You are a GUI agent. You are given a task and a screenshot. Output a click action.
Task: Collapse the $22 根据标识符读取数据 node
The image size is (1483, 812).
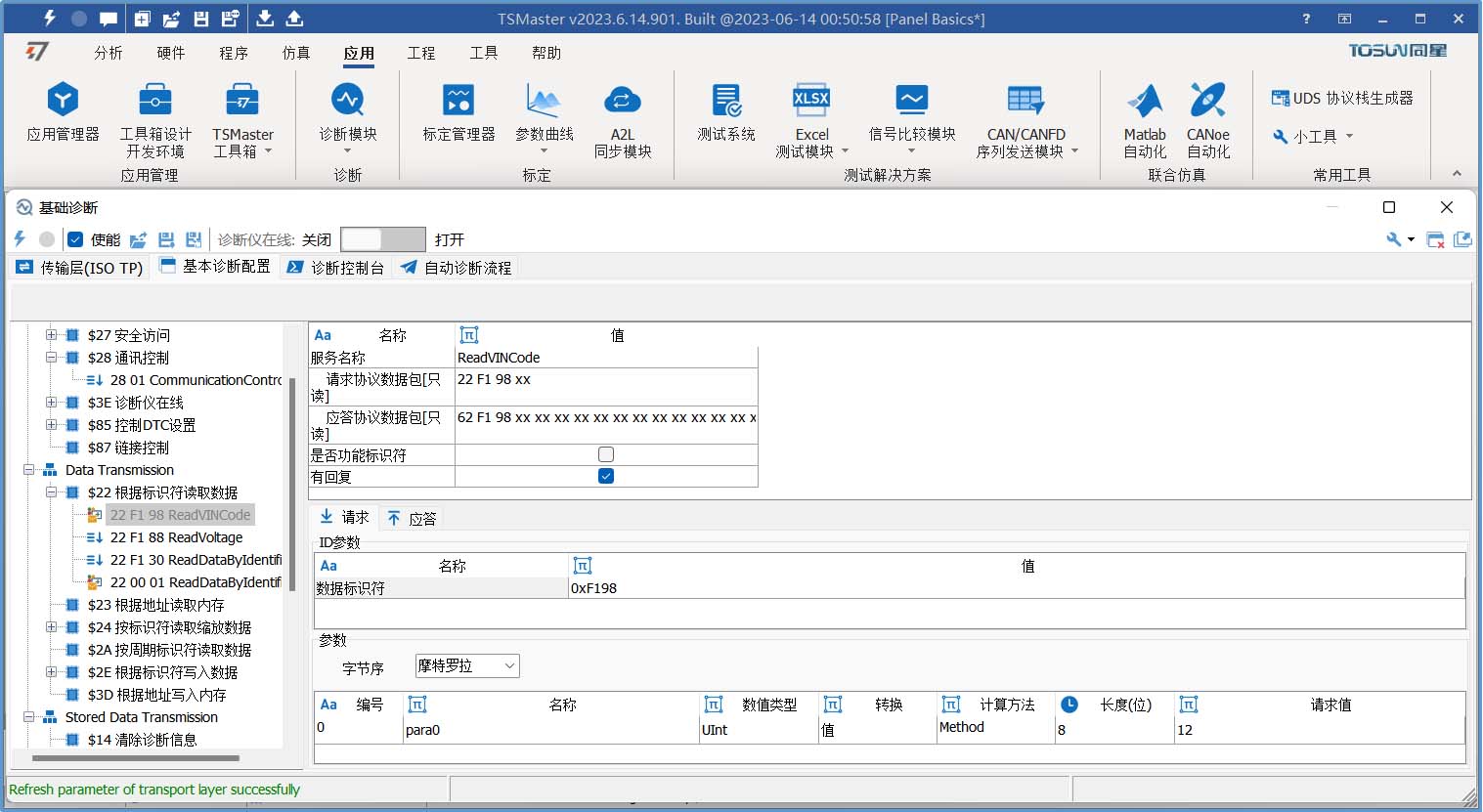click(52, 492)
